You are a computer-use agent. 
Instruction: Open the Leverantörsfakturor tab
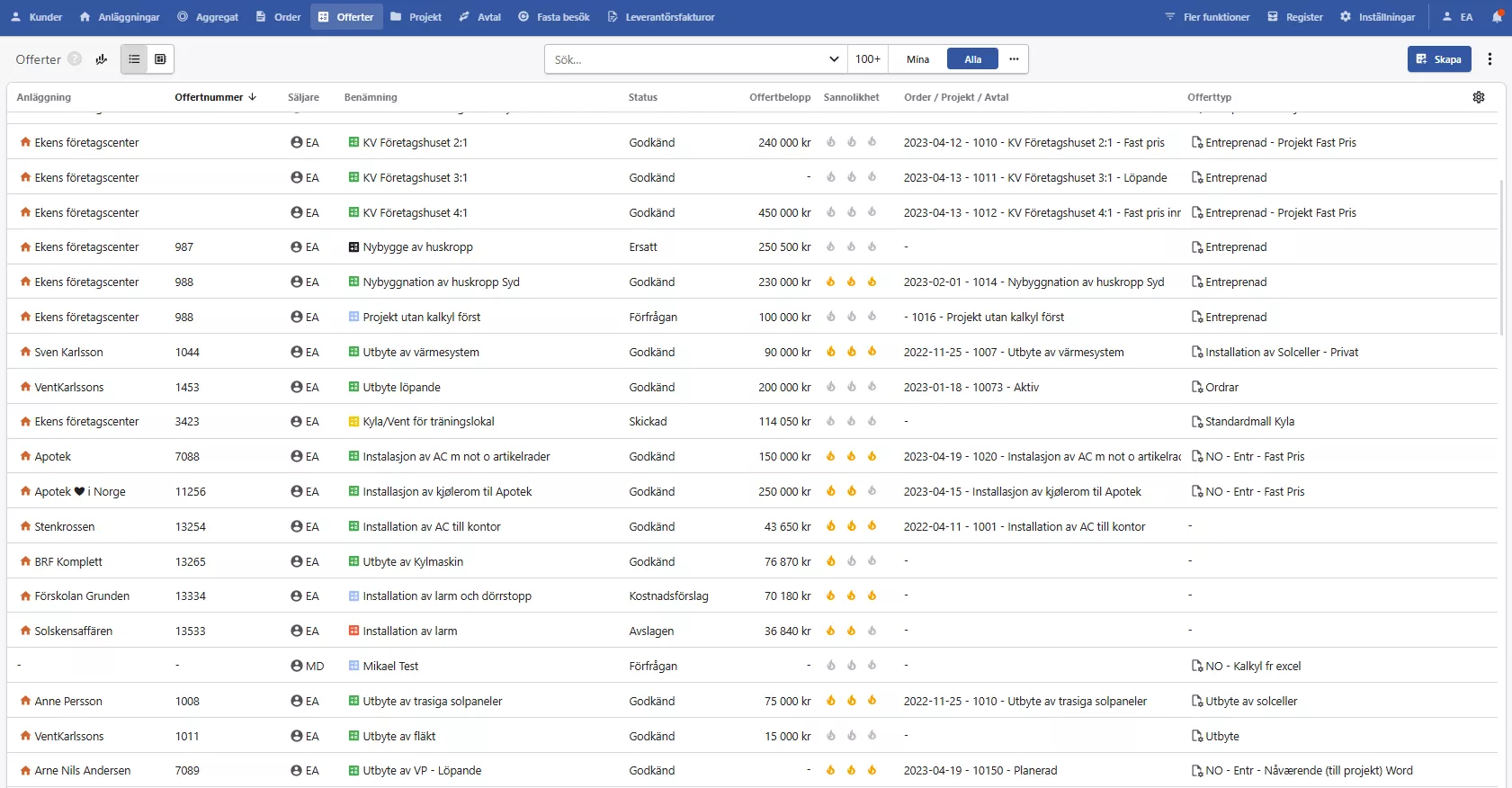[661, 17]
